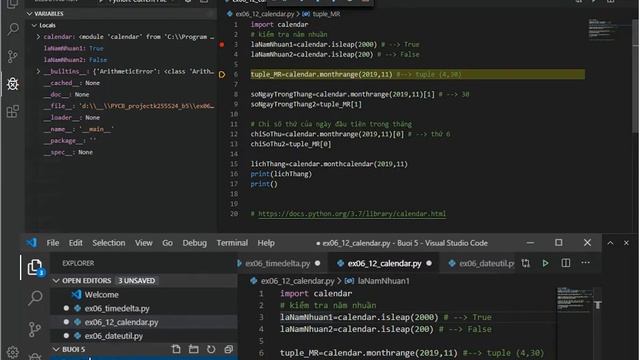Maximize the lower VS Code window

click(559, 243)
